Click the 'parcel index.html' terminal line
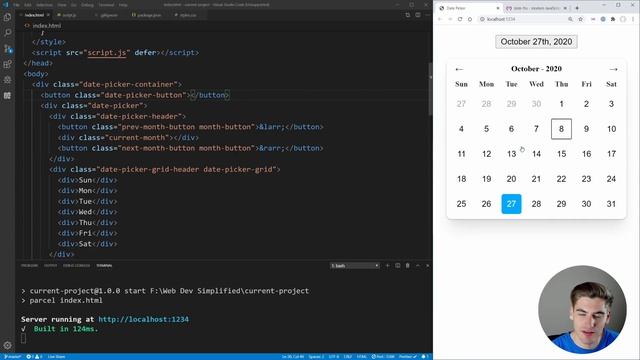 (x=62, y=300)
